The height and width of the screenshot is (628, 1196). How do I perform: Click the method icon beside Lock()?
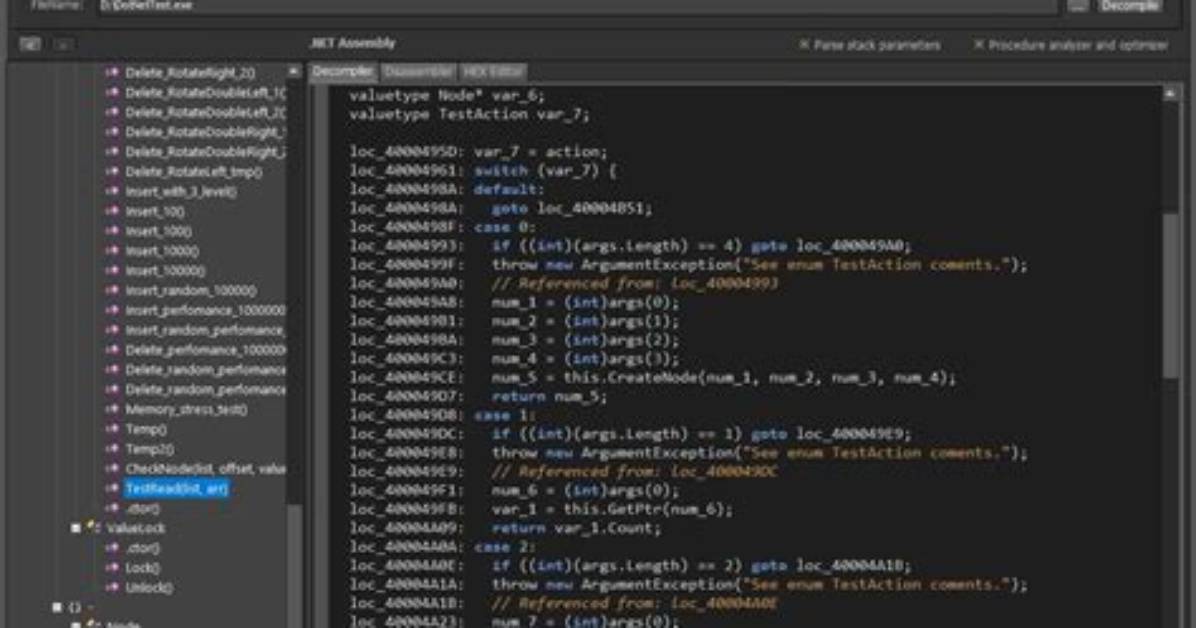(112, 568)
